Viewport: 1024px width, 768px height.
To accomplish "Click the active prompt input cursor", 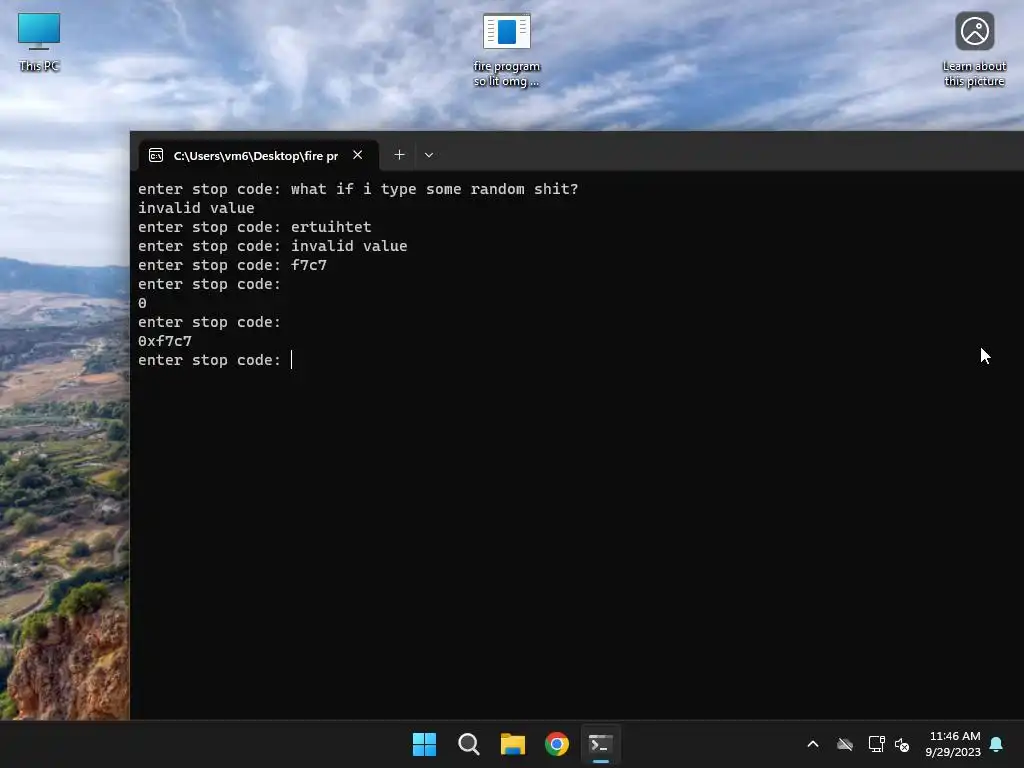I will tap(291, 360).
